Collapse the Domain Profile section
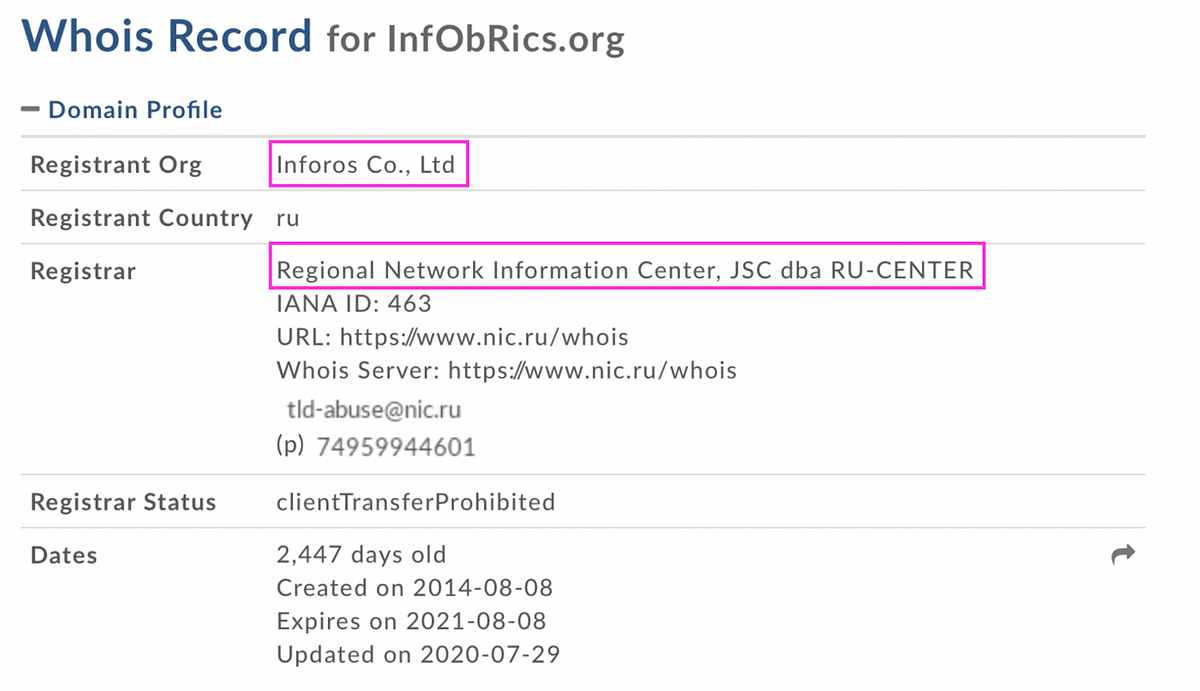This screenshot has width=1200, height=691. tap(135, 110)
